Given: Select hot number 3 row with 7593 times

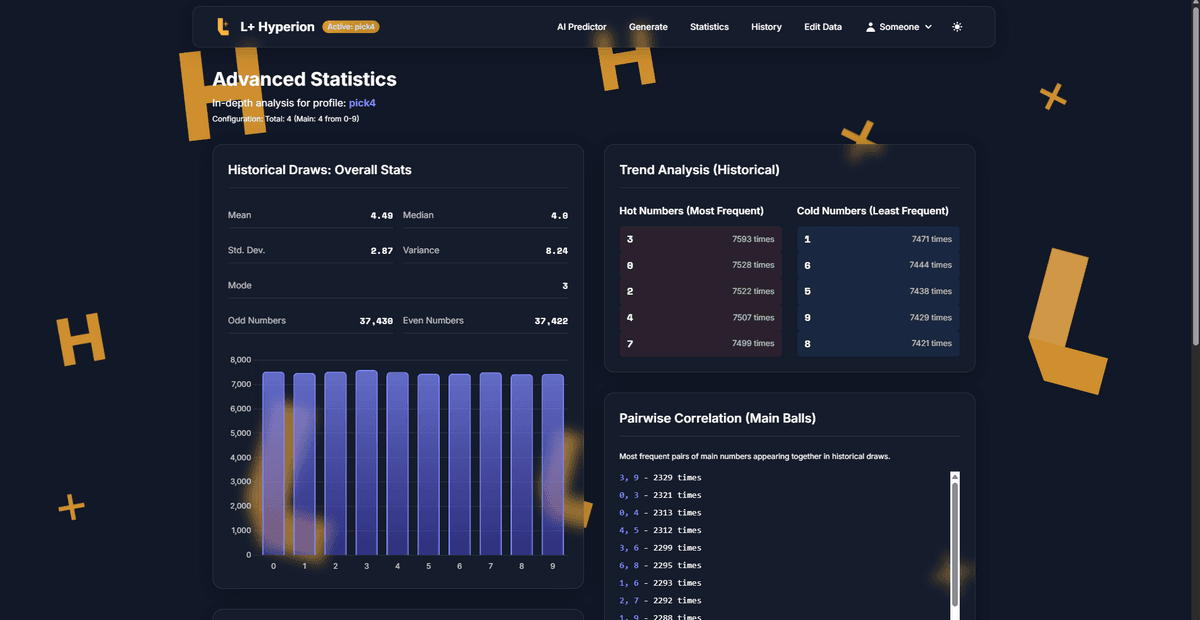Looking at the screenshot, I should 700,239.
